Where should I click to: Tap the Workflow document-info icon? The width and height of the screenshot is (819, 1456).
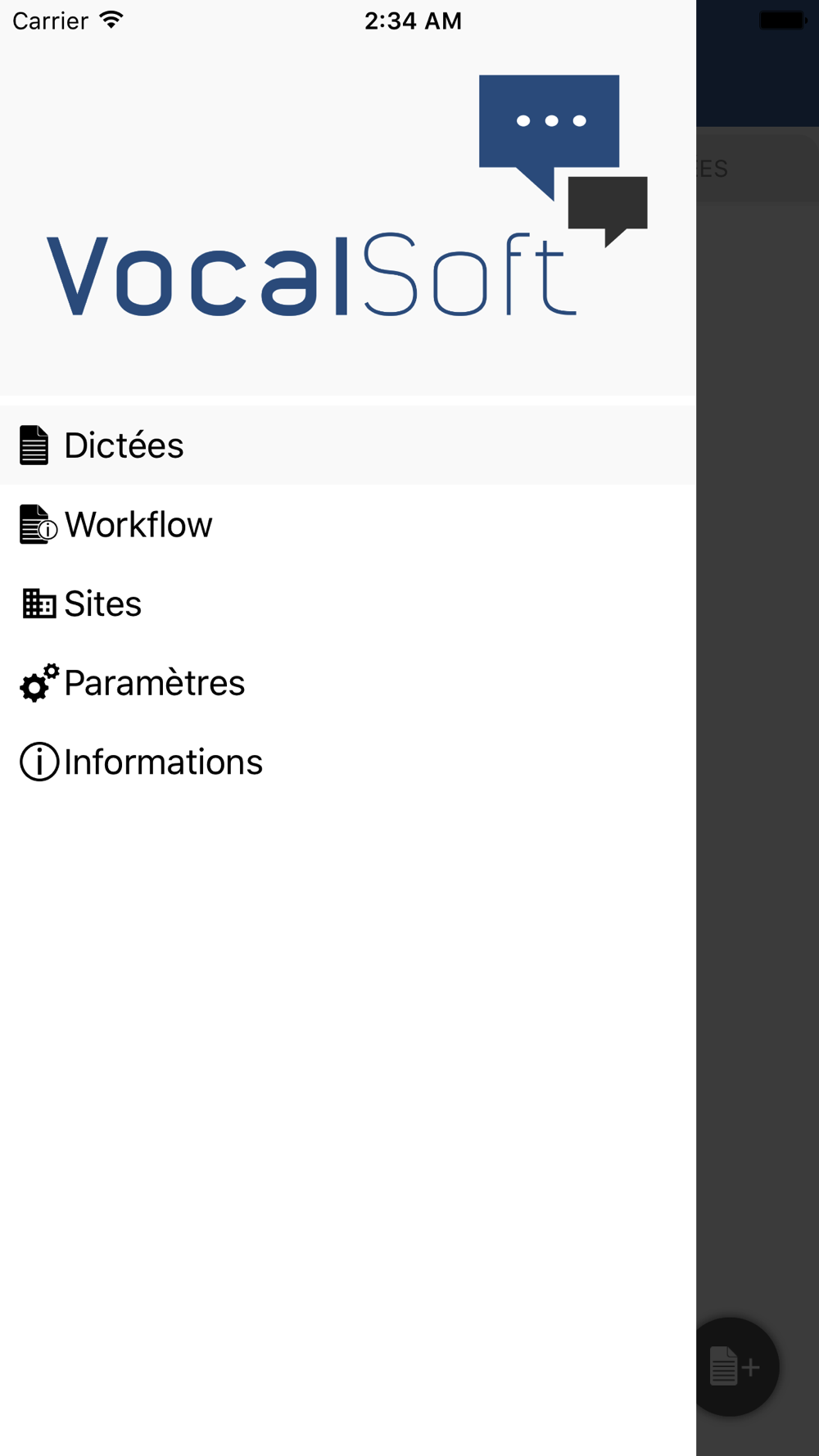pos(37,525)
